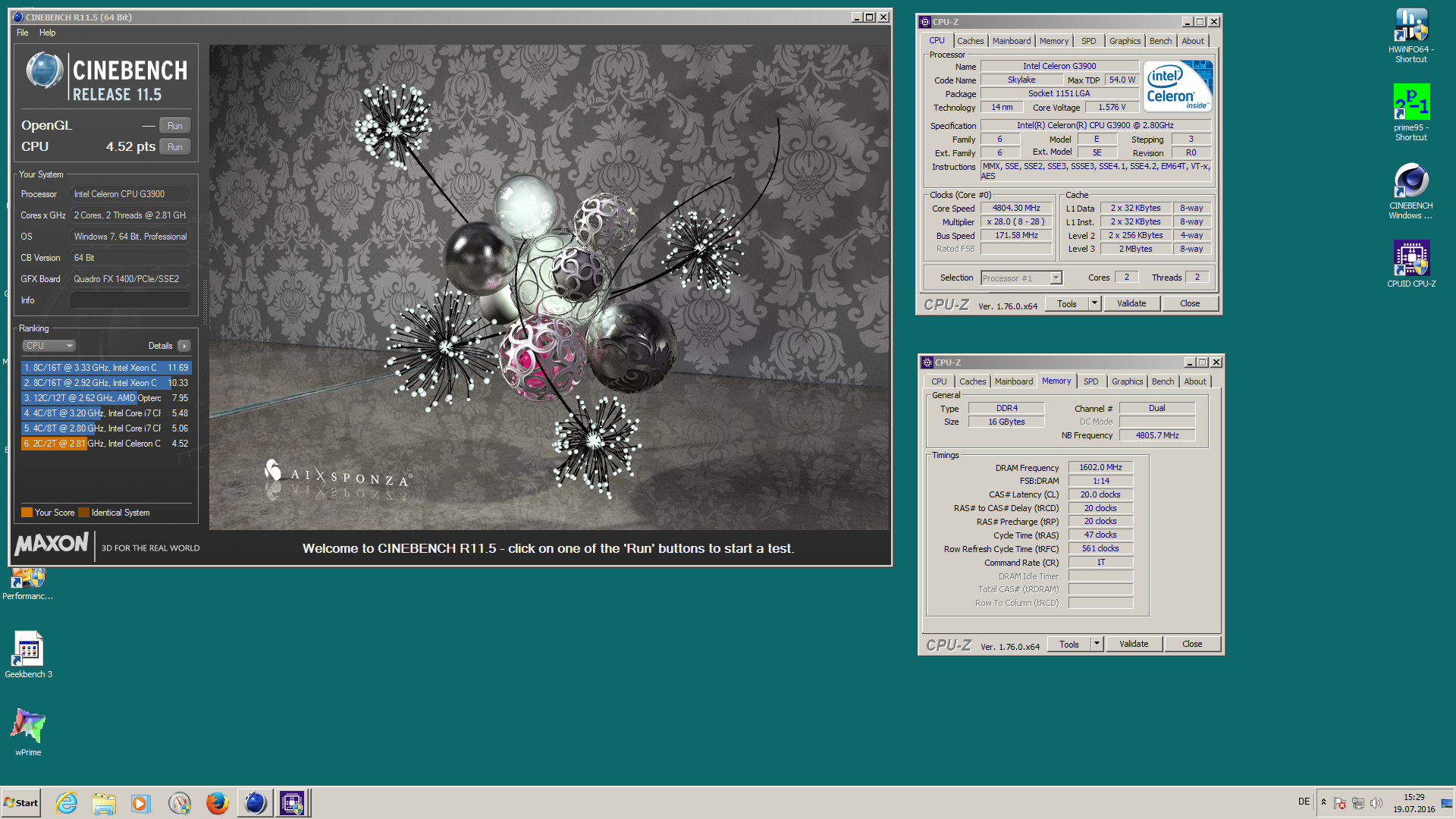Select ranking row 2C/2T Intel Celeron

point(106,444)
